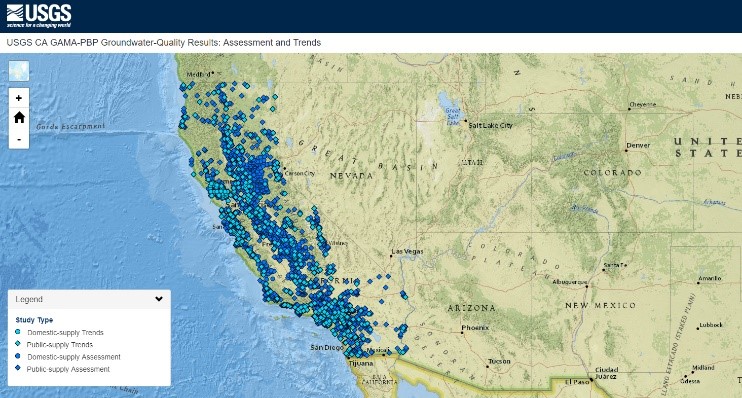The image size is (742, 398).
Task: Click the Salt Lake City map label
Action: (x=491, y=125)
